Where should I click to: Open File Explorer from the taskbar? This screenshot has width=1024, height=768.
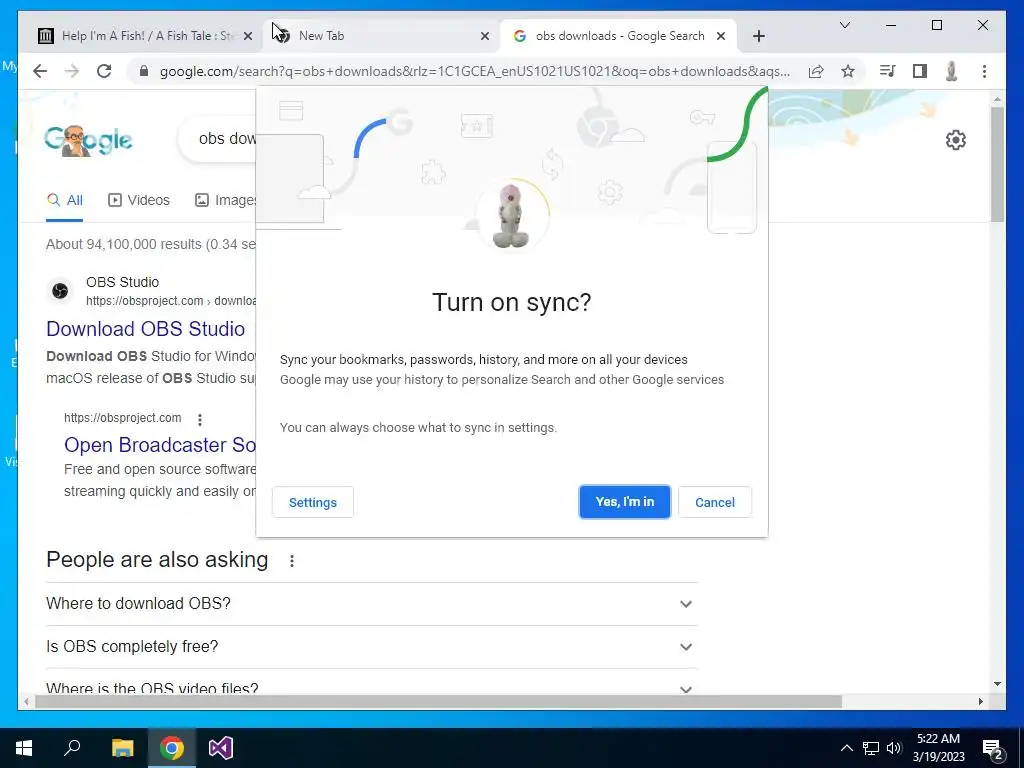pos(122,748)
